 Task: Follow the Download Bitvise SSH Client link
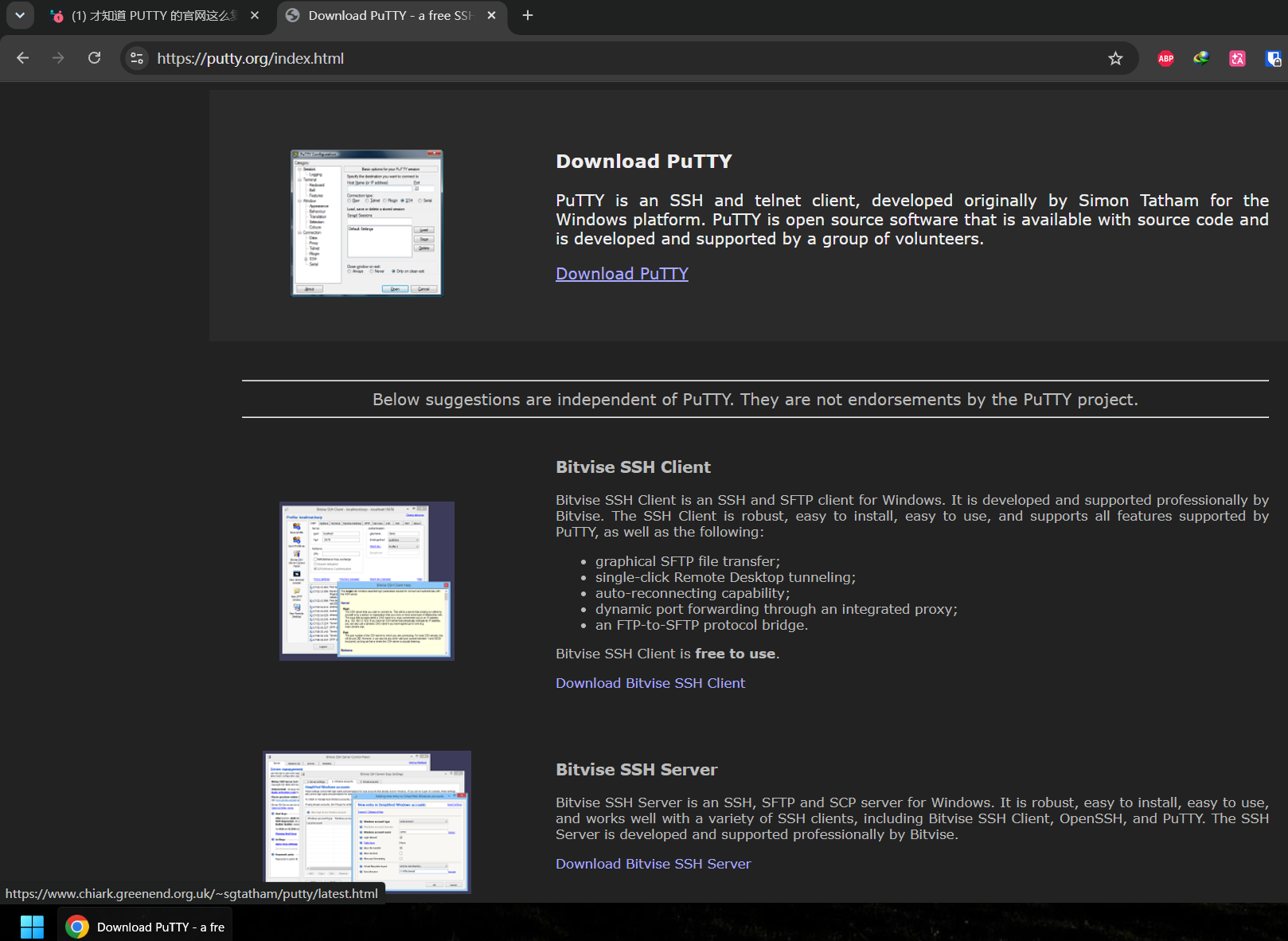(650, 683)
